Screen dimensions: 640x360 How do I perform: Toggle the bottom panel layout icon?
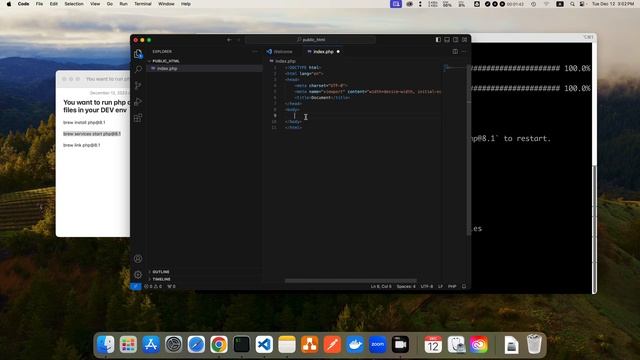[x=447, y=40]
